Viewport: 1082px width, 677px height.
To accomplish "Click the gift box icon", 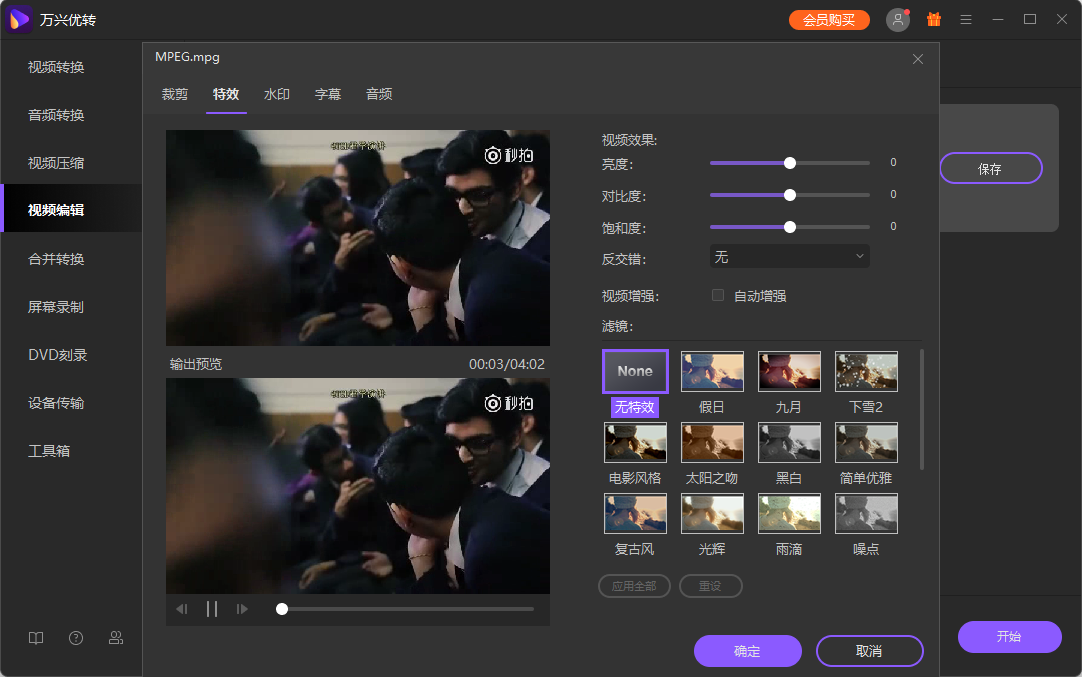I will [934, 20].
